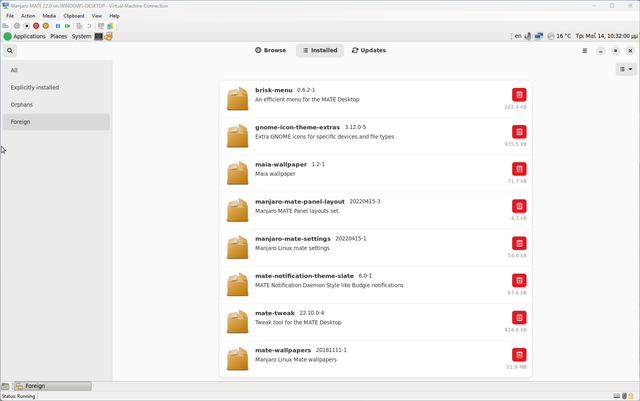Screen dimensions: 640x401
Task: Select the All filter in sidebar
Action: point(56,70)
